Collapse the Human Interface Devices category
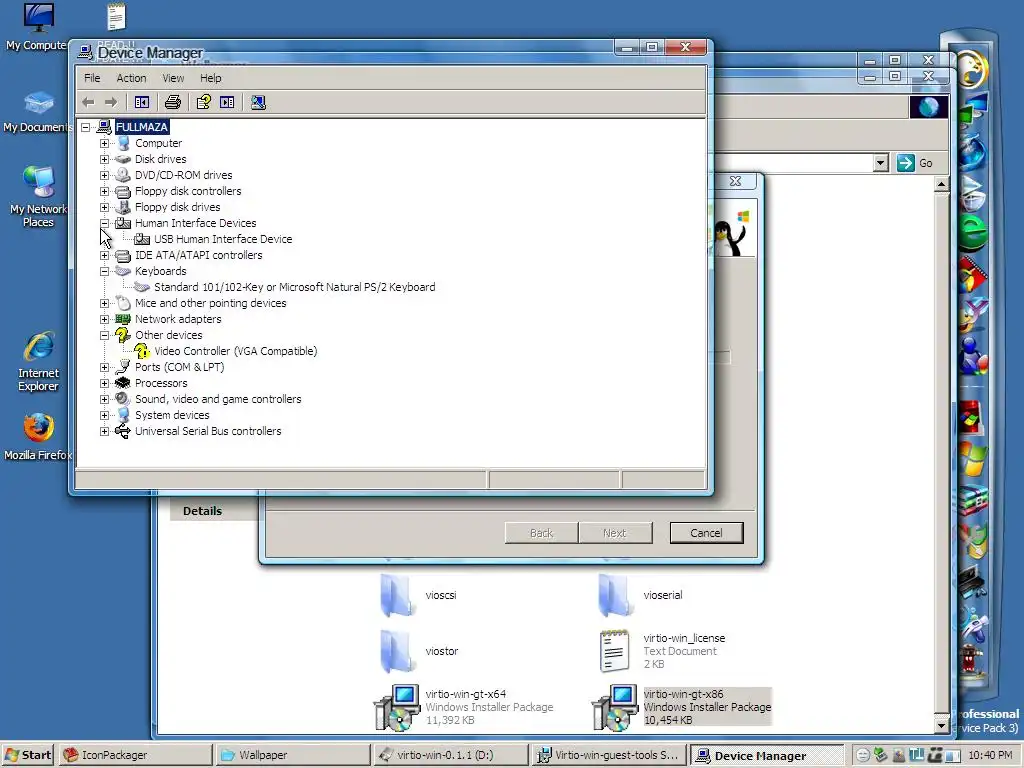 point(104,223)
